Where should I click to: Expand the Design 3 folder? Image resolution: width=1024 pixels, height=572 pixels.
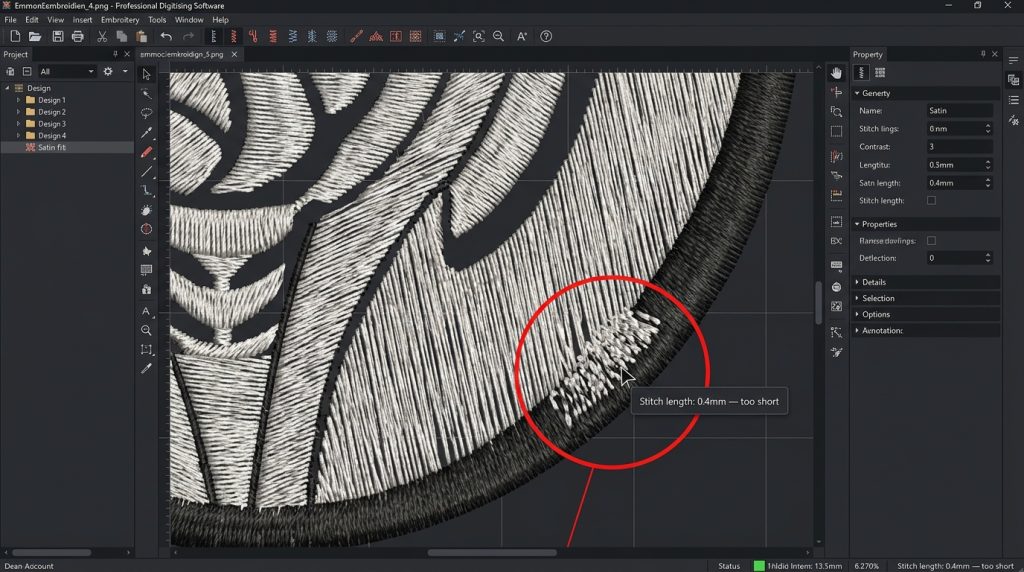tap(18, 123)
